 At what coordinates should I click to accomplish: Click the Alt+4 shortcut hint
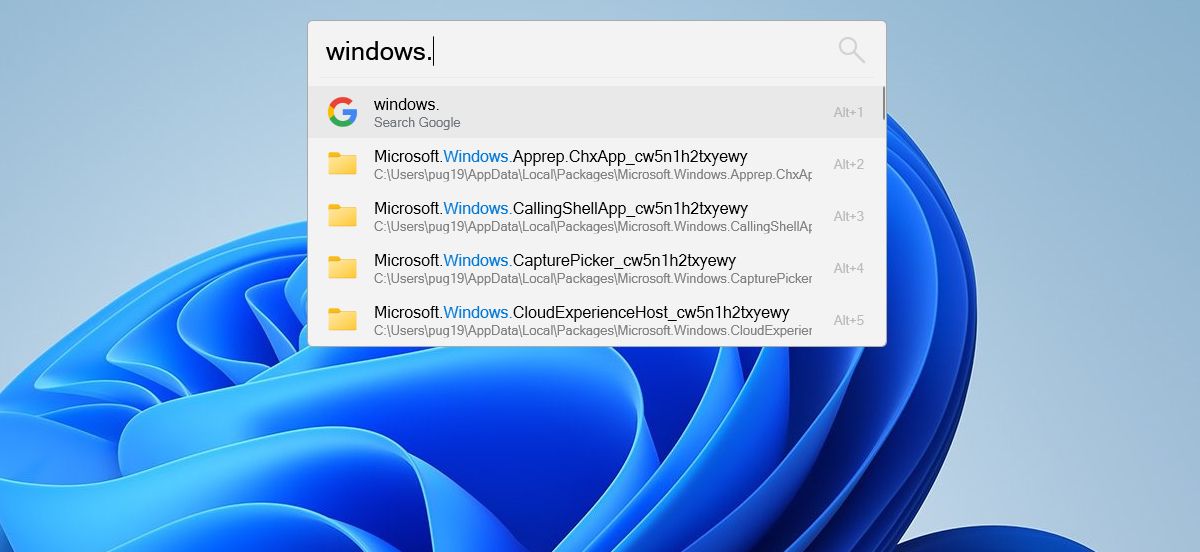849,268
